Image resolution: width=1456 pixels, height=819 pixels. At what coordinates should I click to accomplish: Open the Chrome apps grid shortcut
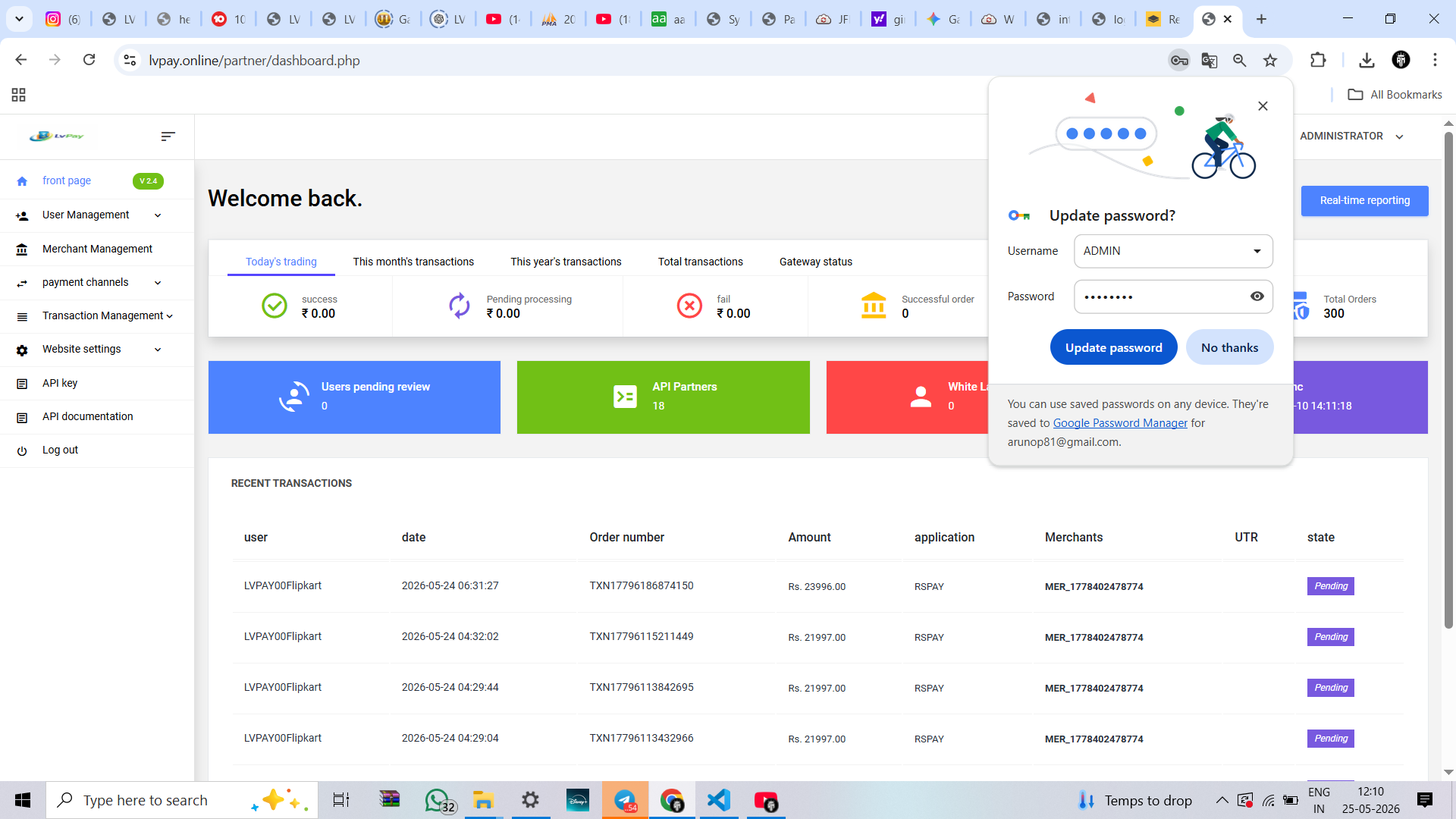(x=19, y=95)
